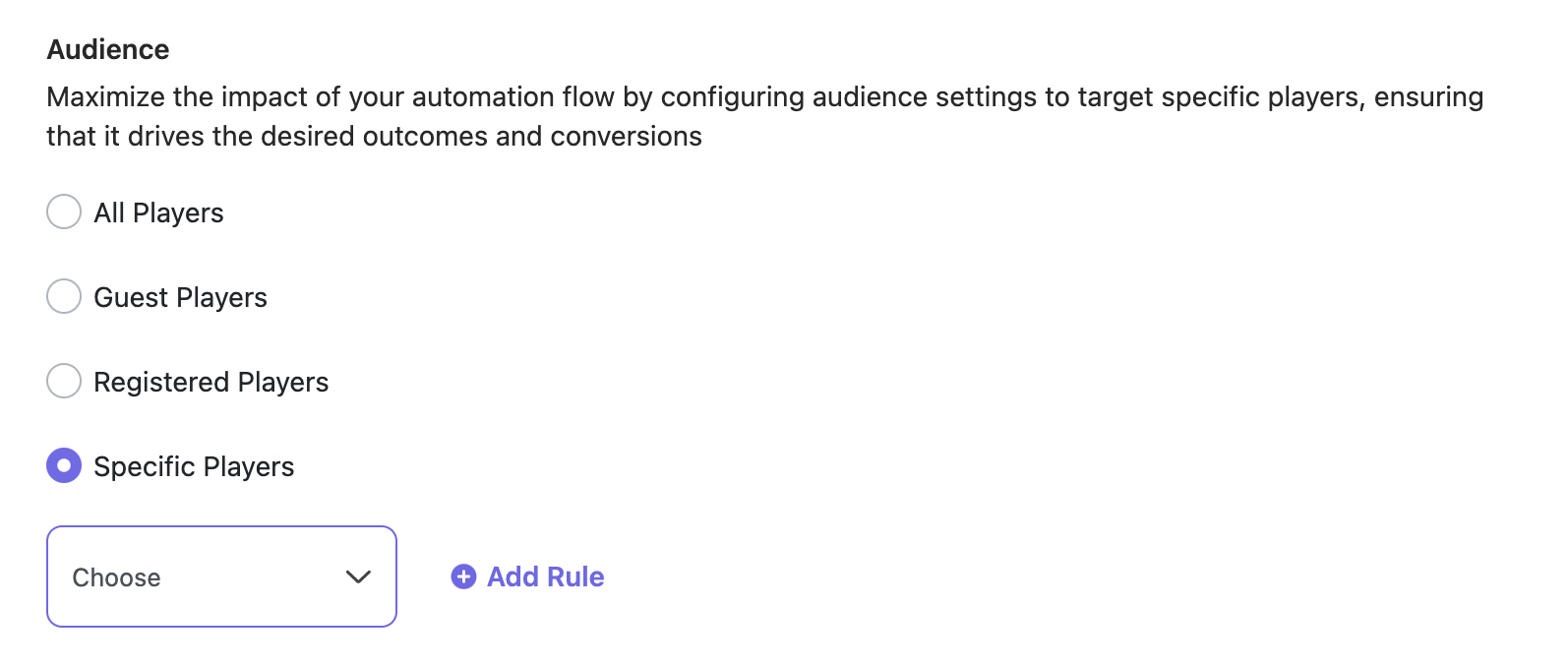Pick the Registered Players radio option
Screen dimensions: 1568x667
64,381
